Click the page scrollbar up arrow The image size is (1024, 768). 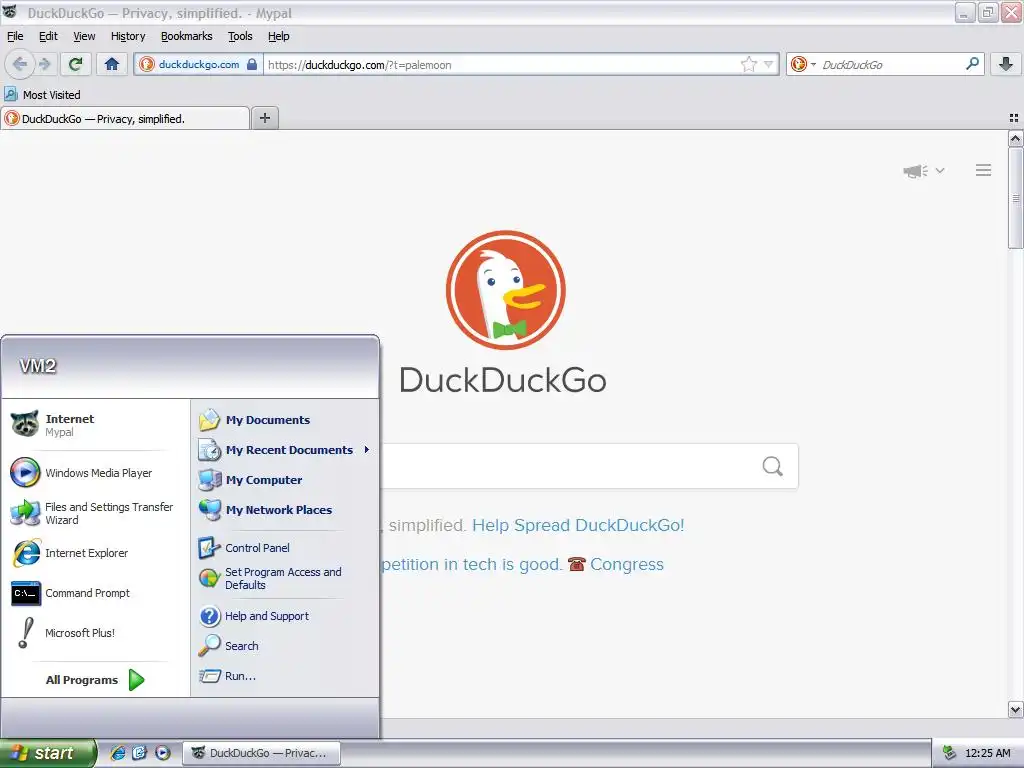pyautogui.click(x=1015, y=138)
